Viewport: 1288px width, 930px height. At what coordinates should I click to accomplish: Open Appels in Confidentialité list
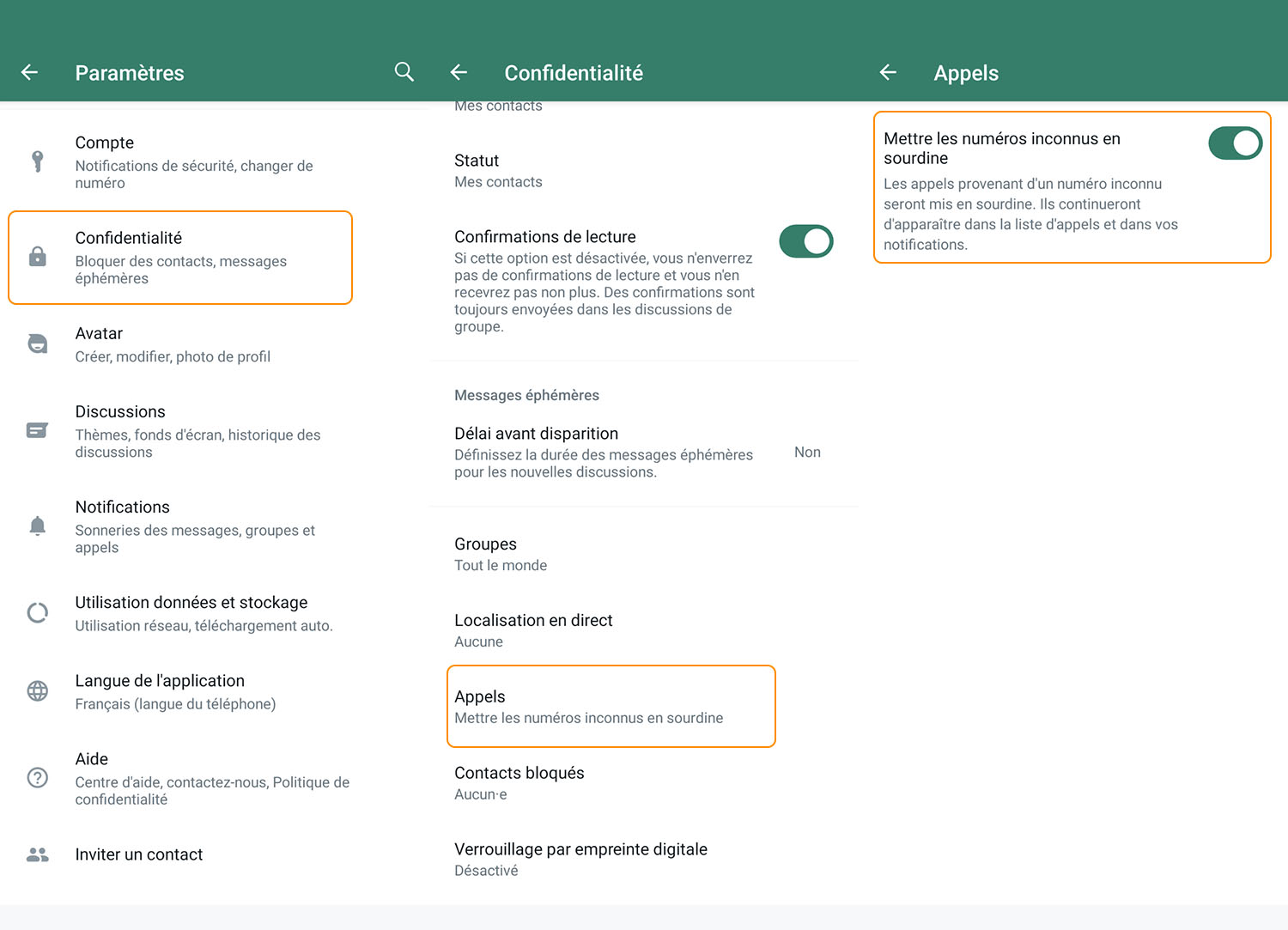pyautogui.click(x=611, y=706)
